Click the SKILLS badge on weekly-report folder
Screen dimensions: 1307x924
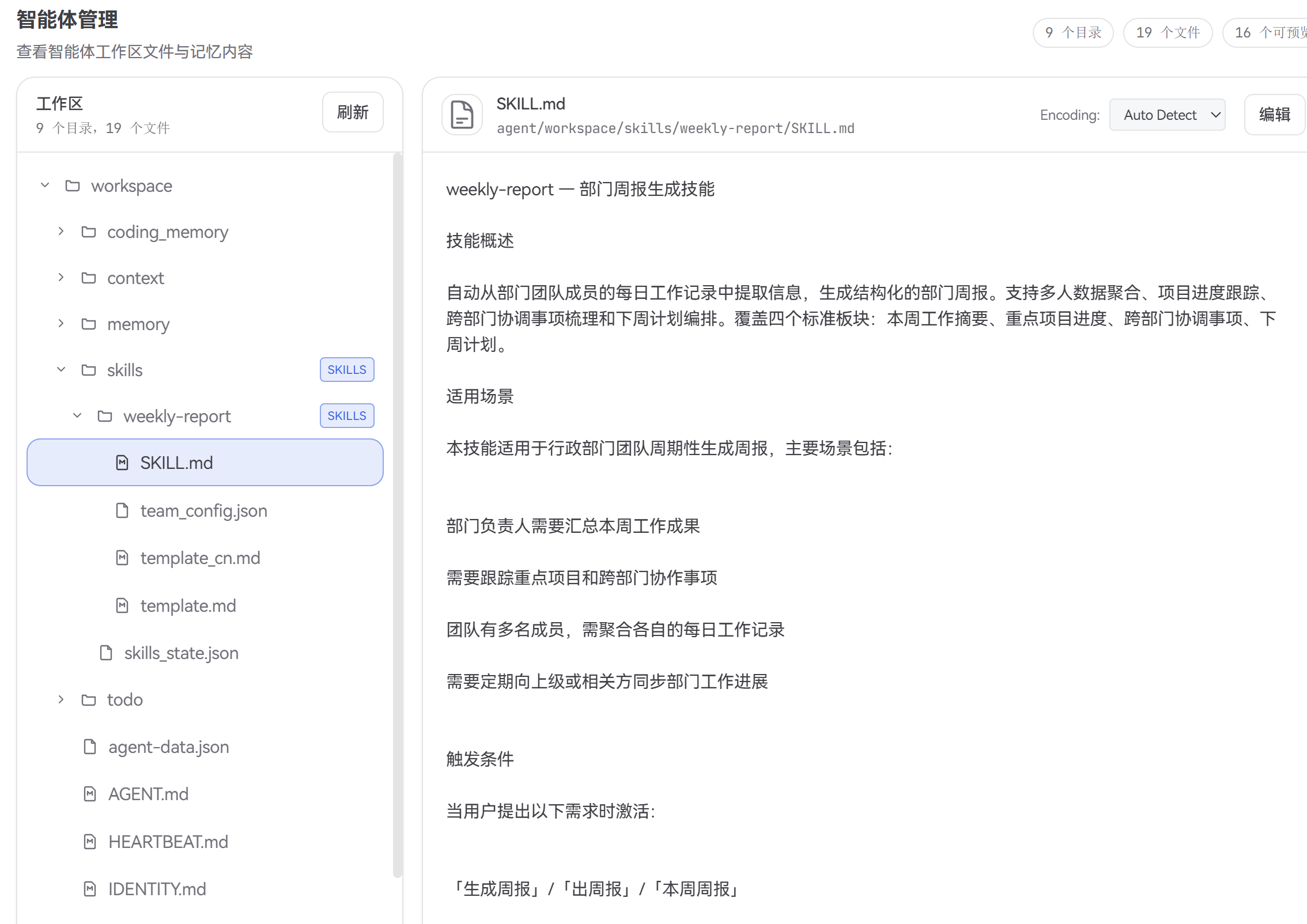point(347,416)
